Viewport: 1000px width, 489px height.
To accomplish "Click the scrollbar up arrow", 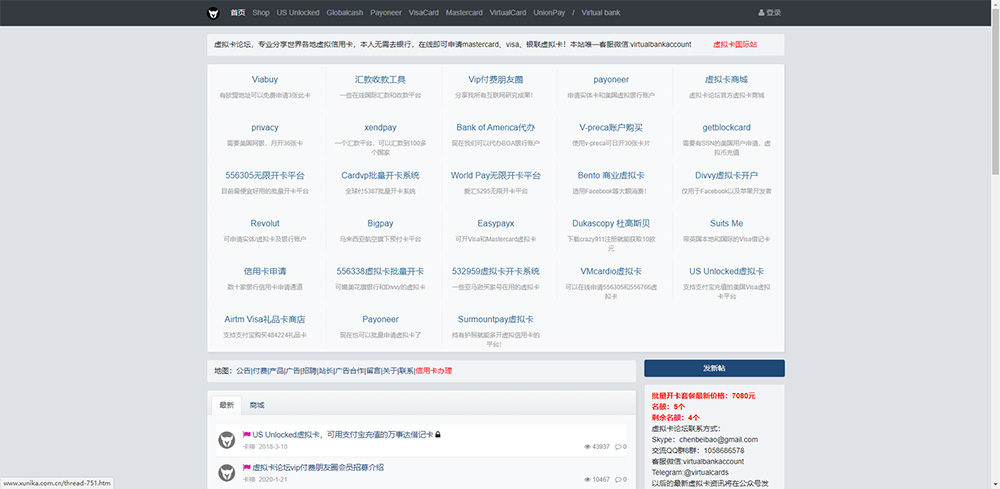I will [995, 4].
